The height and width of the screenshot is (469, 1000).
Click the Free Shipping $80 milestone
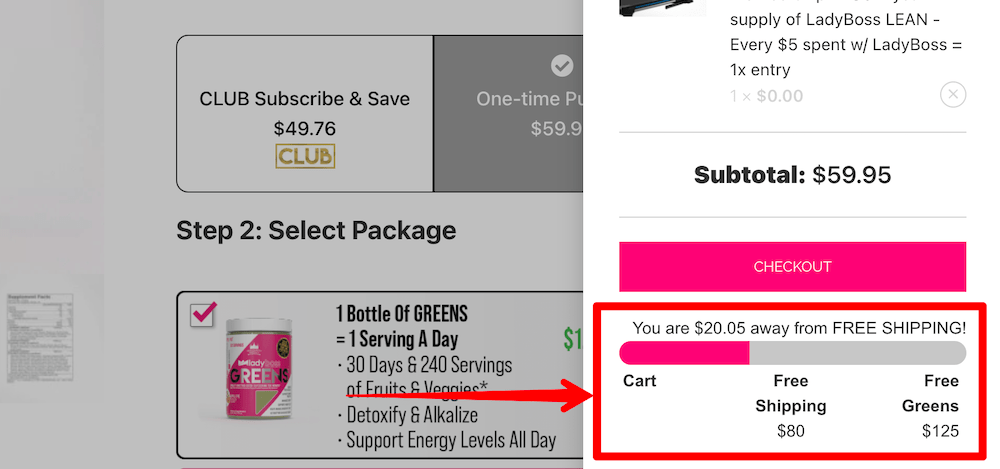pos(790,406)
